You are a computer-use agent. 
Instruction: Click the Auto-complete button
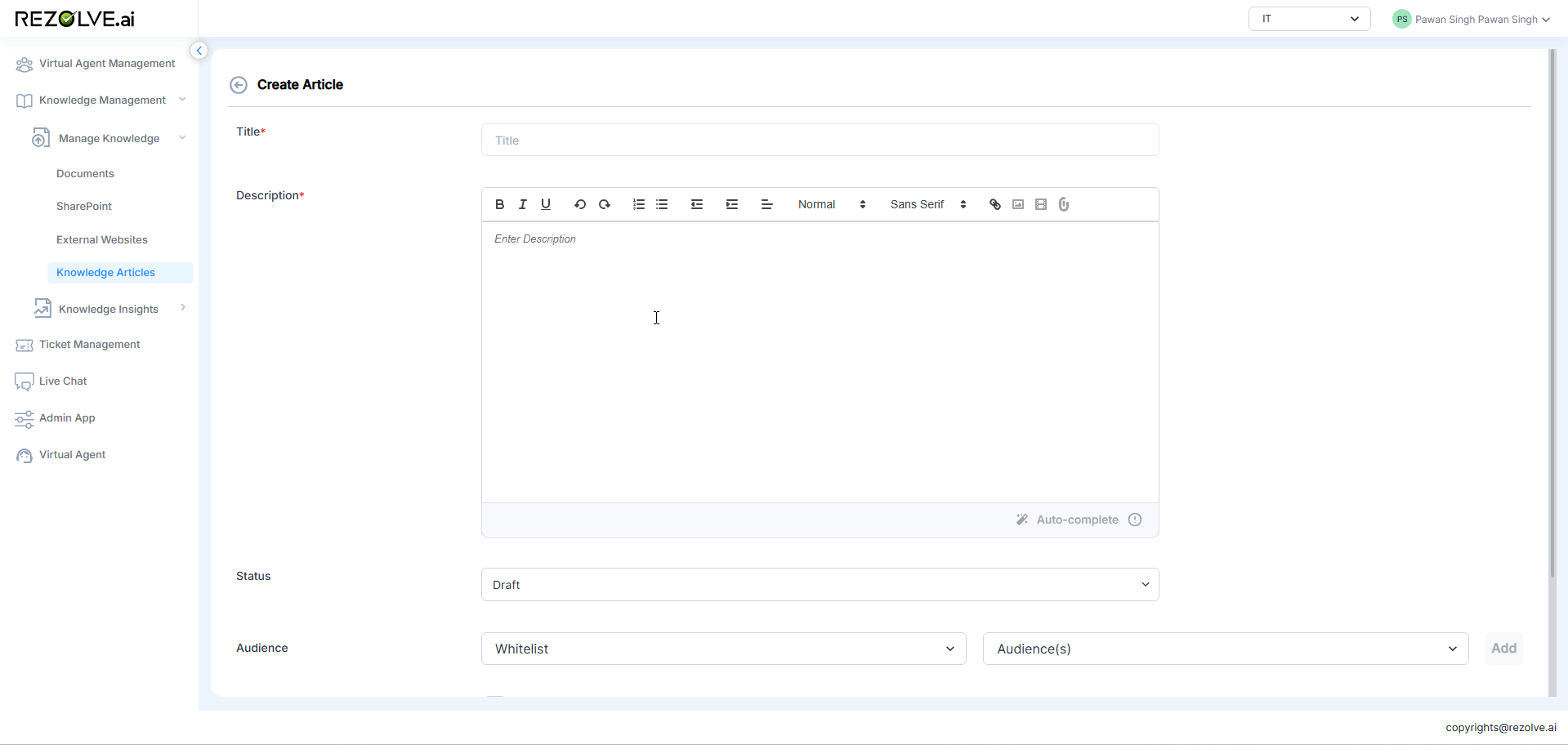[x=1067, y=520]
